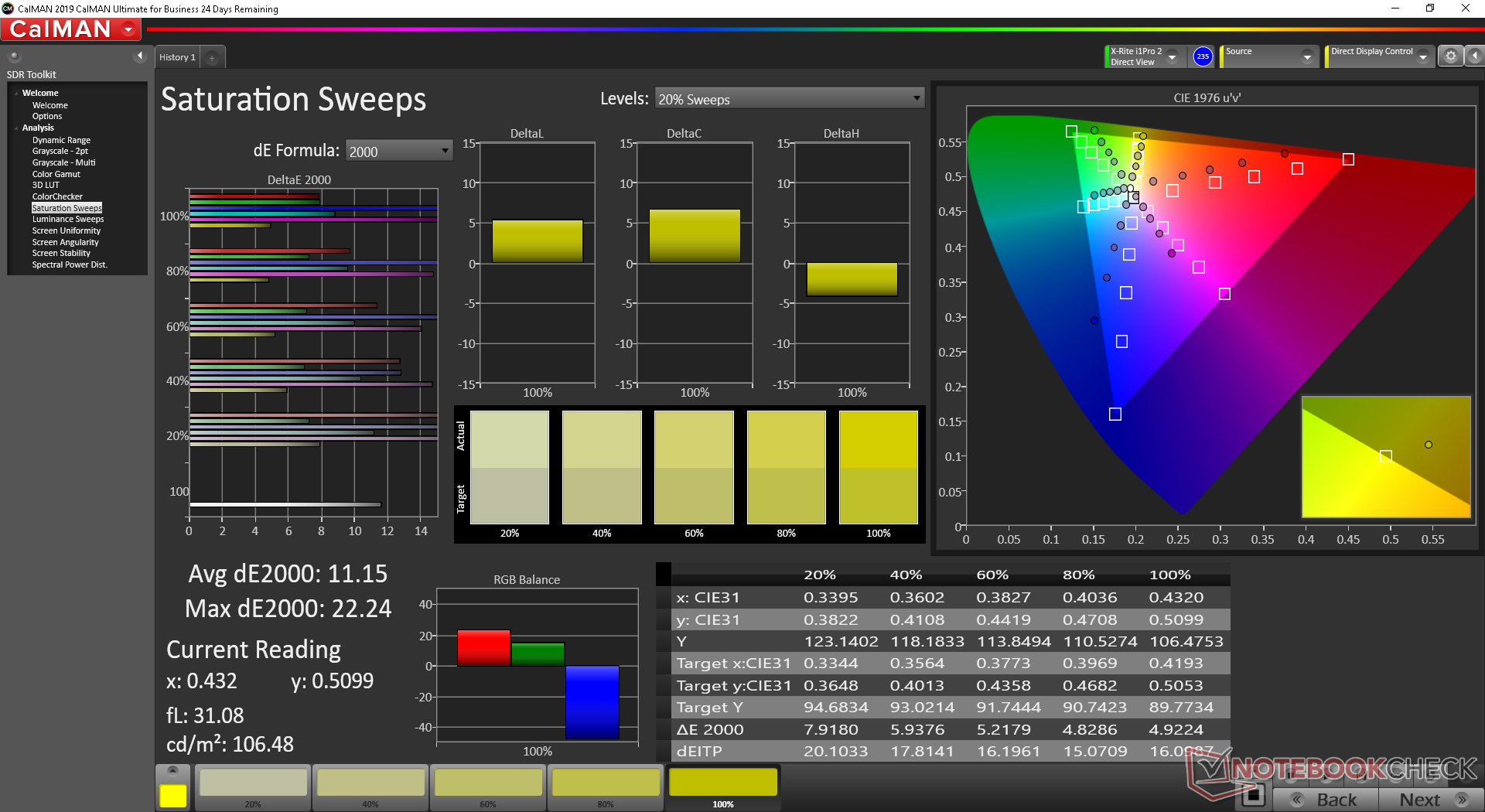Viewport: 1485px width, 812px height.
Task: Select the 60% yellow patch in bottom strip
Action: 488,787
